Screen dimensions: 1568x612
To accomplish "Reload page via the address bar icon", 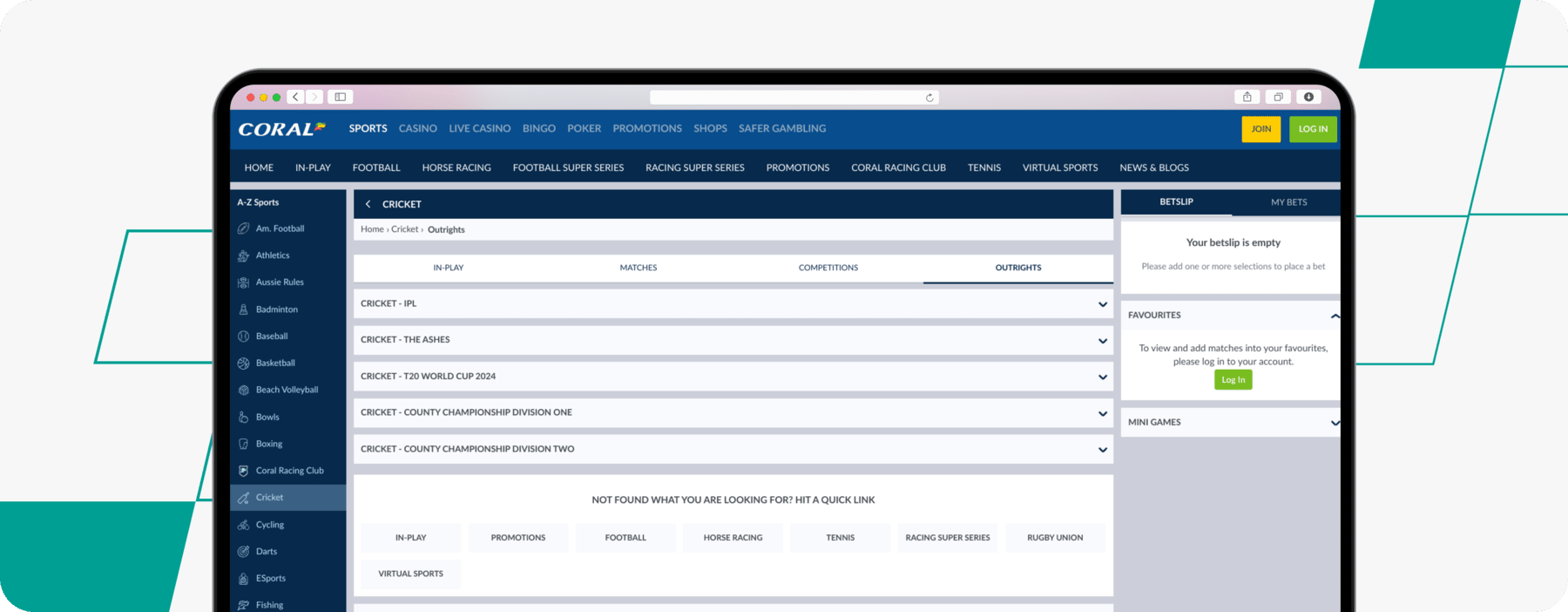I will tap(929, 98).
